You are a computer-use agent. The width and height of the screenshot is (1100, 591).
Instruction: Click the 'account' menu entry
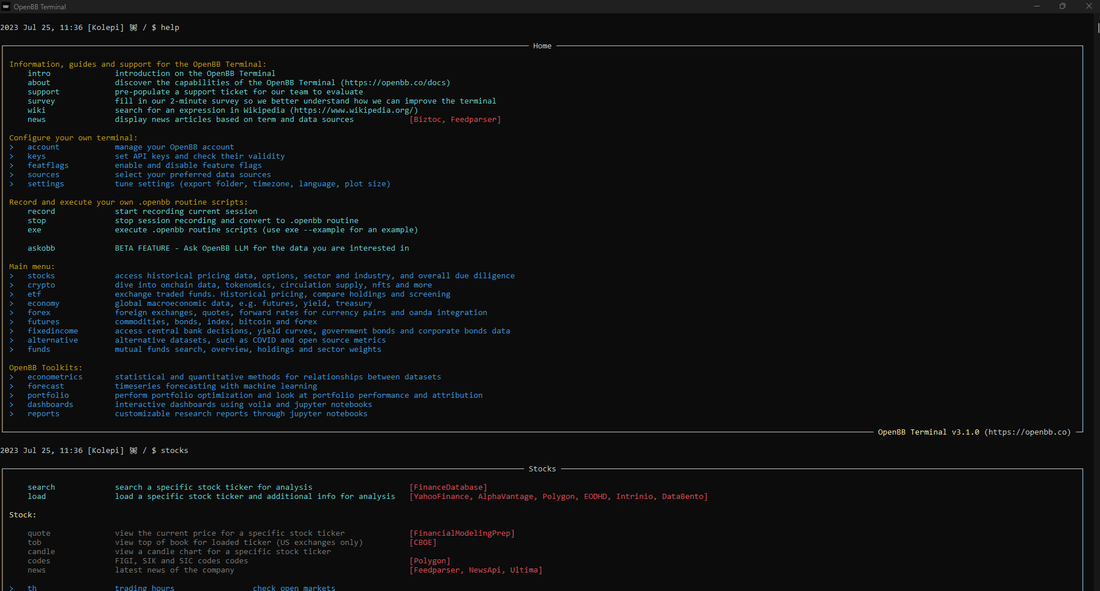43,147
